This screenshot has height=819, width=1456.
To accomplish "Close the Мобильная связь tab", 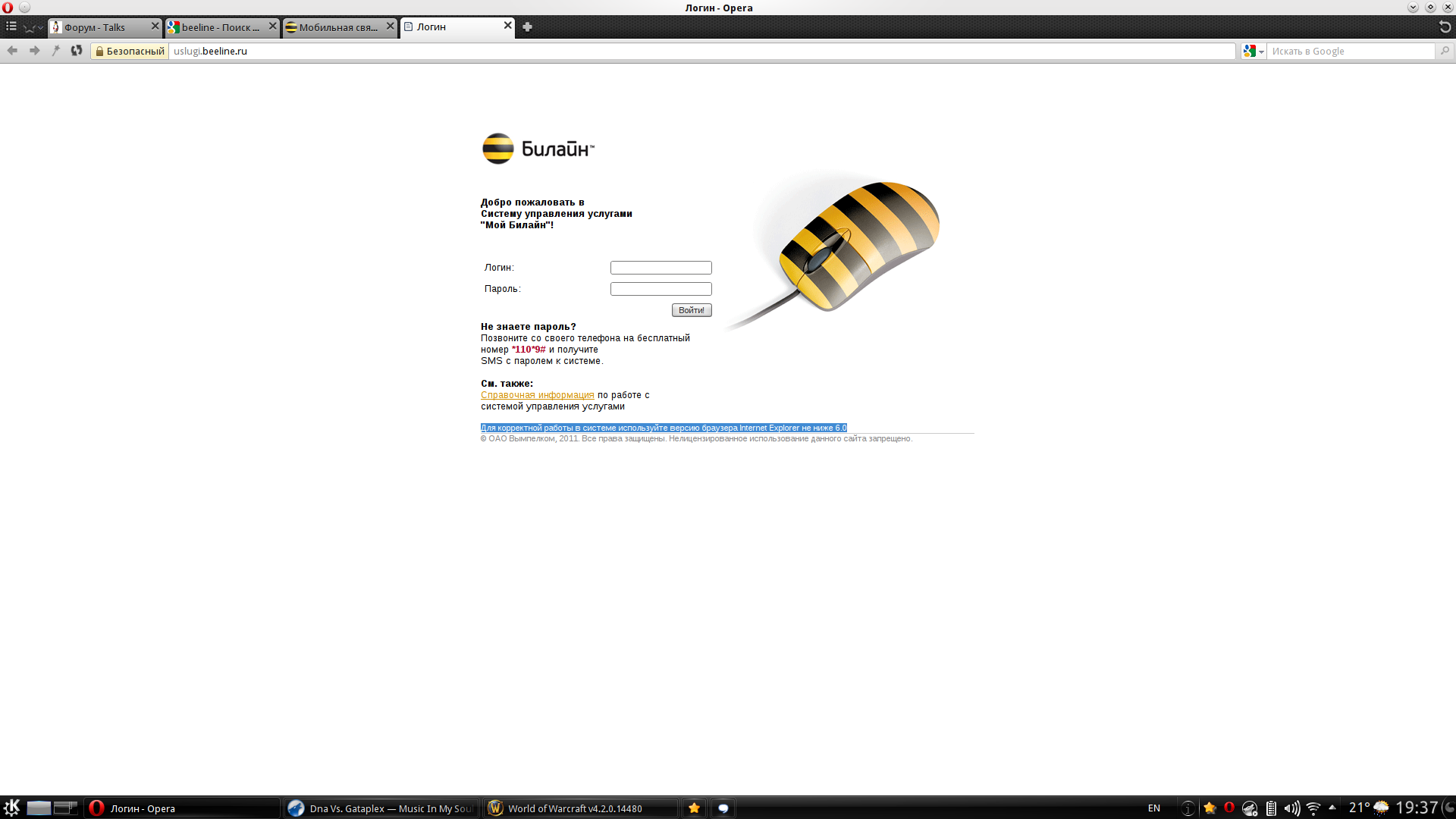I will tap(391, 27).
